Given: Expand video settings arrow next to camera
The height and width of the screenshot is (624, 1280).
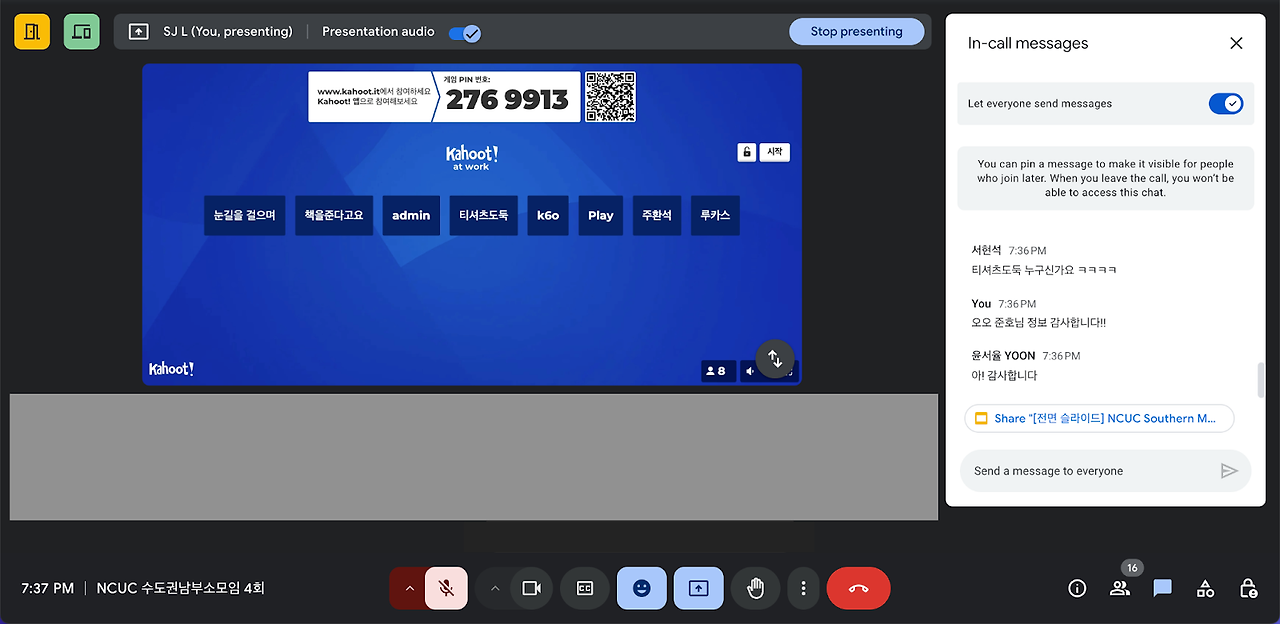Looking at the screenshot, I should click(x=494, y=589).
